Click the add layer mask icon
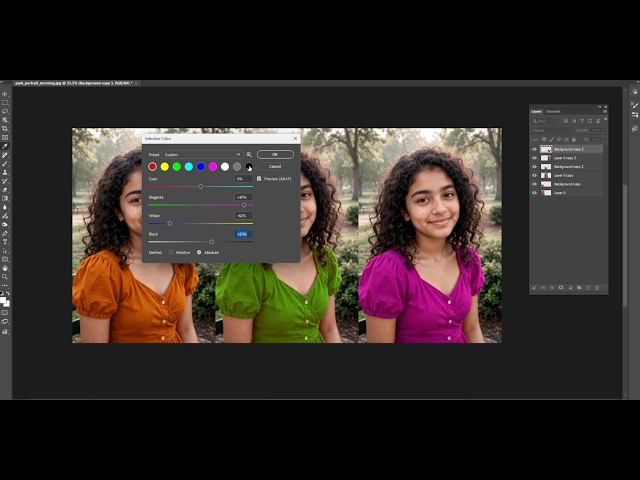The image size is (640, 480). coord(561,288)
